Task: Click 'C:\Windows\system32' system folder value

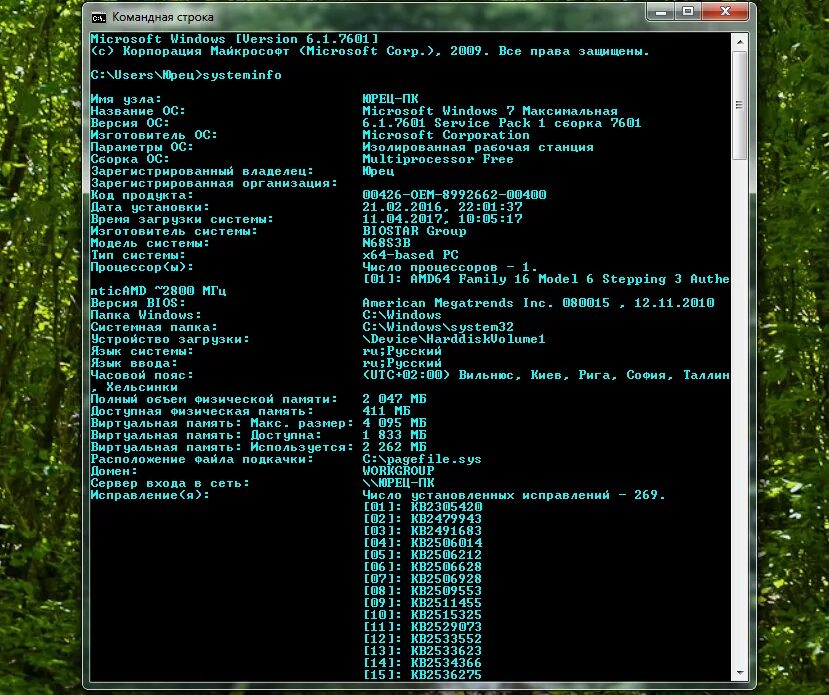Action: click(x=438, y=327)
